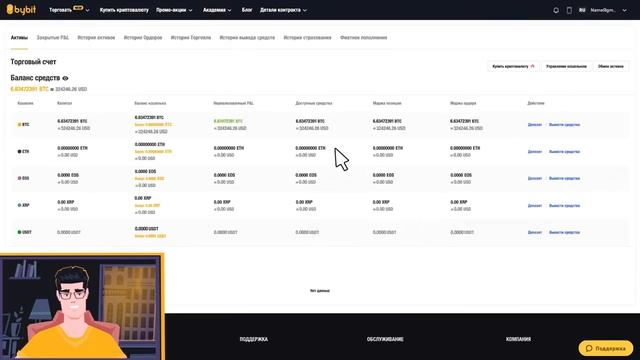Click Депозит link in ETH row
Image resolution: width=640 pixels, height=360 pixels.
click(x=534, y=151)
